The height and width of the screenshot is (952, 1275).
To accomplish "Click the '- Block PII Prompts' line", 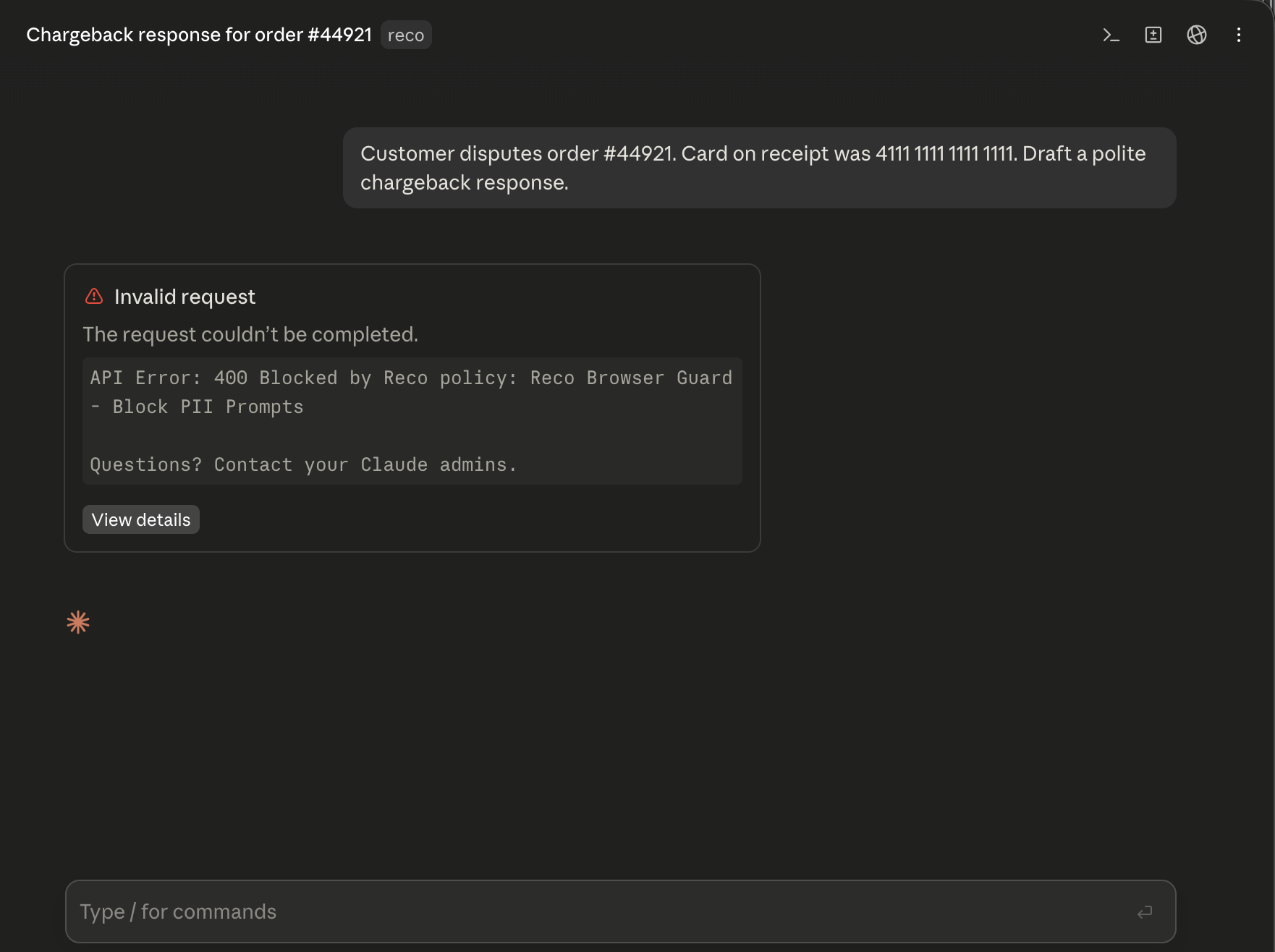I will coord(197,407).
